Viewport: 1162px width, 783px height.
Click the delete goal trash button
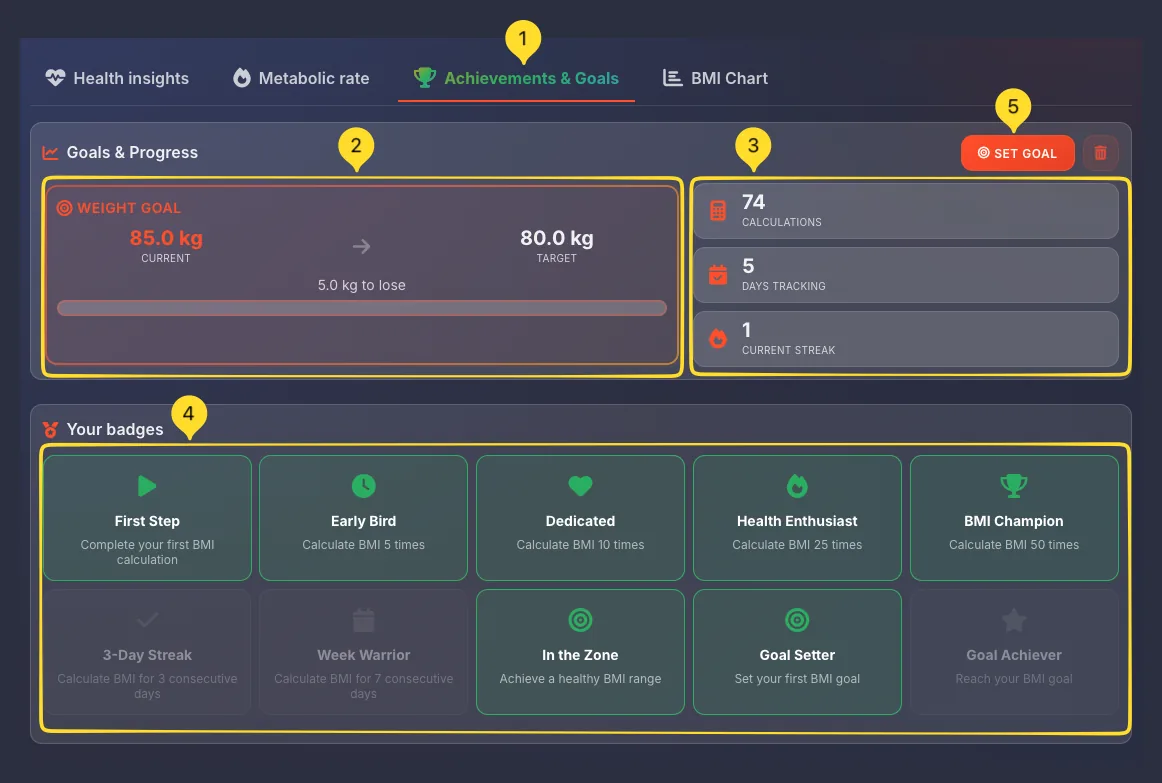coord(1100,152)
